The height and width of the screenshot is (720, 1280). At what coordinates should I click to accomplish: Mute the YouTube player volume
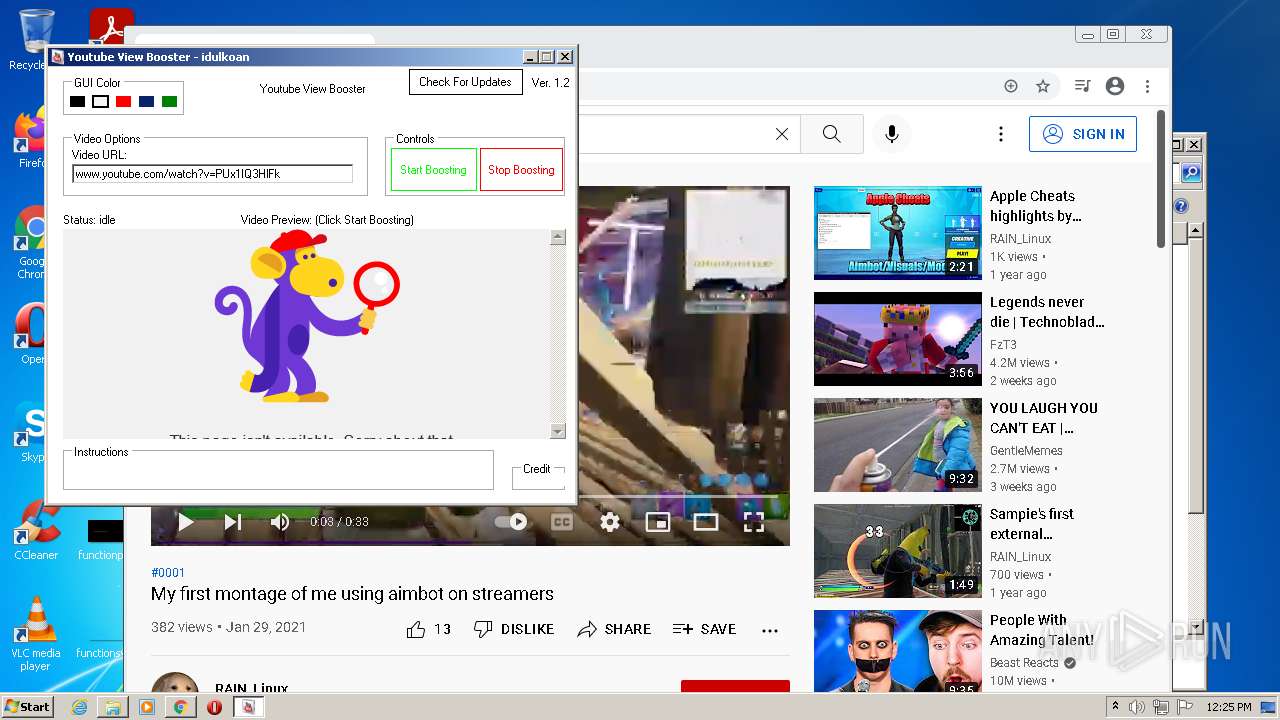(280, 521)
